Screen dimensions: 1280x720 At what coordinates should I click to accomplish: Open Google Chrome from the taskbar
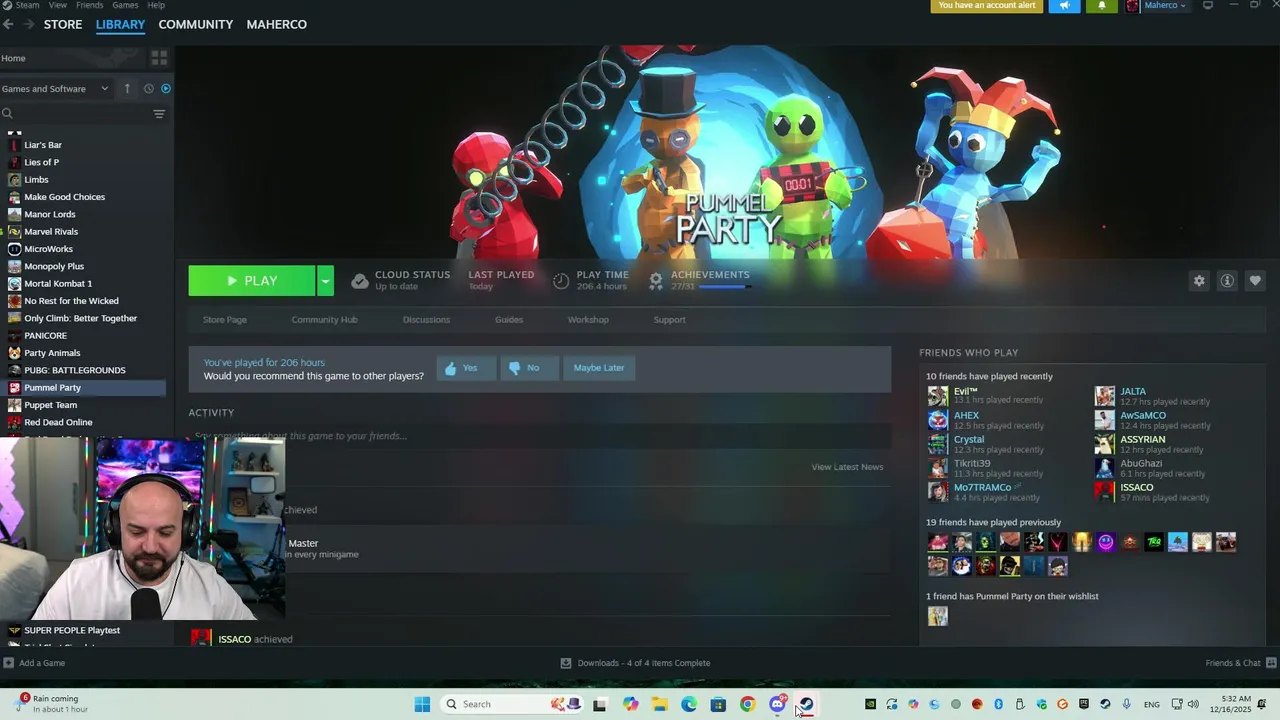point(747,704)
